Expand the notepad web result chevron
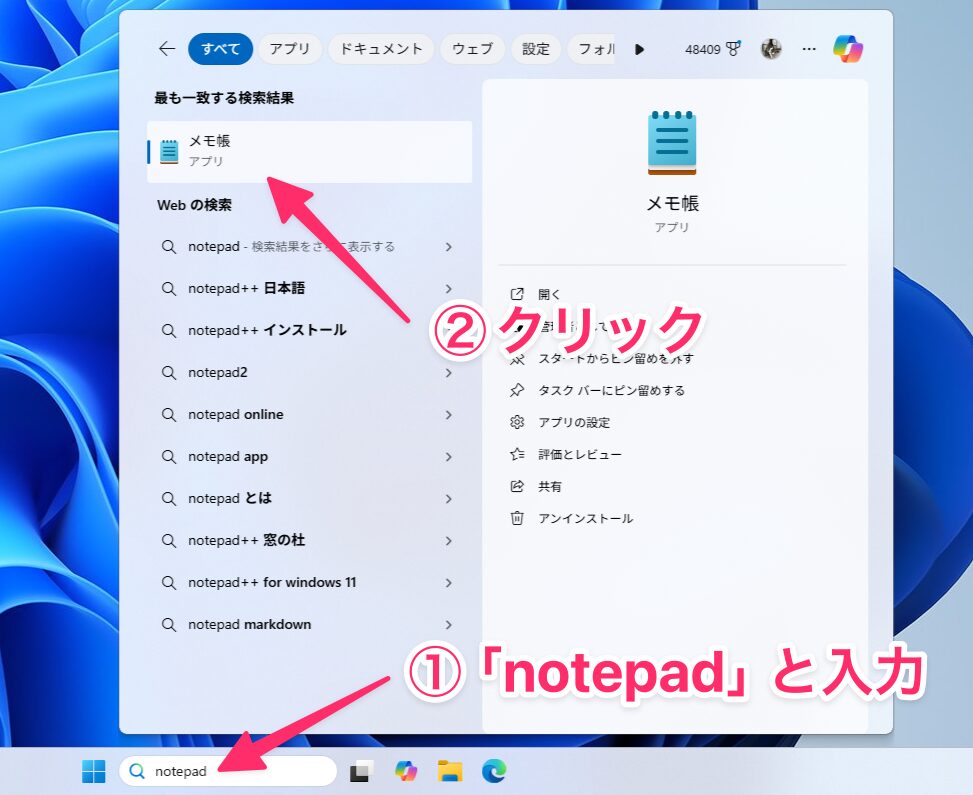The width and height of the screenshot is (973, 795). (x=449, y=247)
